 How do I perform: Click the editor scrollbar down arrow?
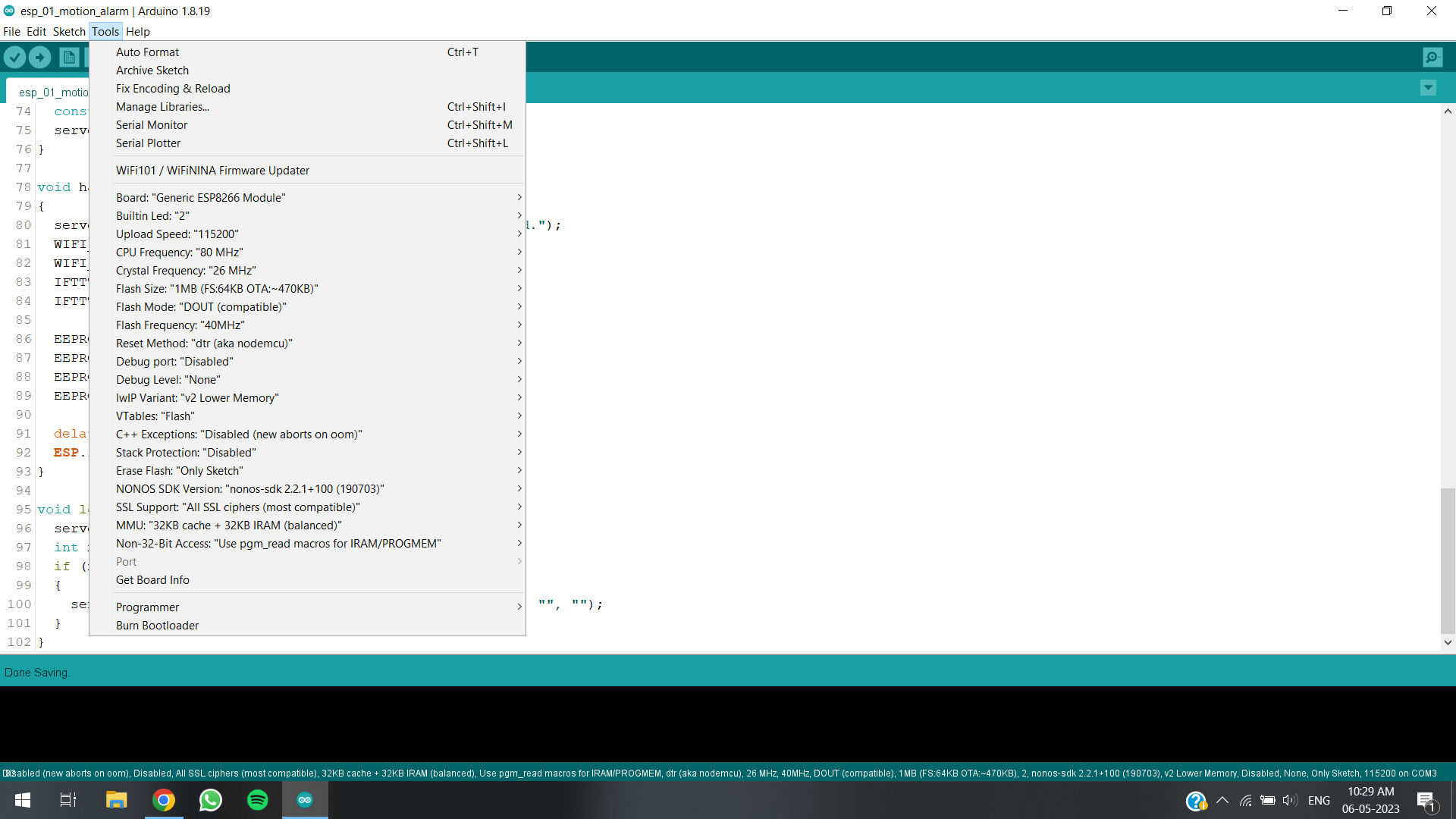tap(1448, 642)
